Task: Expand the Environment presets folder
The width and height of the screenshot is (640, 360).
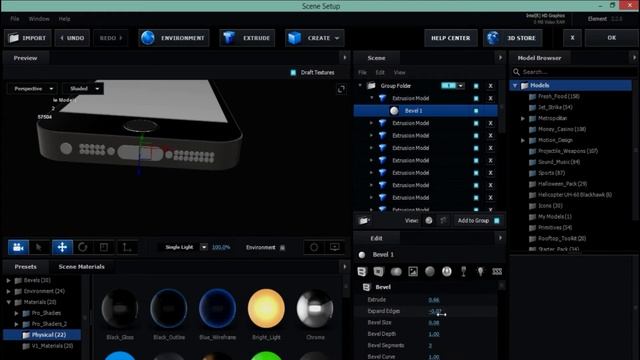Action: [8, 291]
